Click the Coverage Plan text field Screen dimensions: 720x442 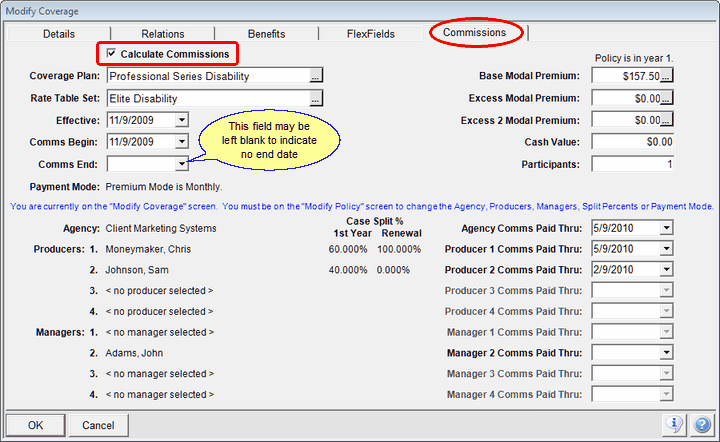(208, 76)
